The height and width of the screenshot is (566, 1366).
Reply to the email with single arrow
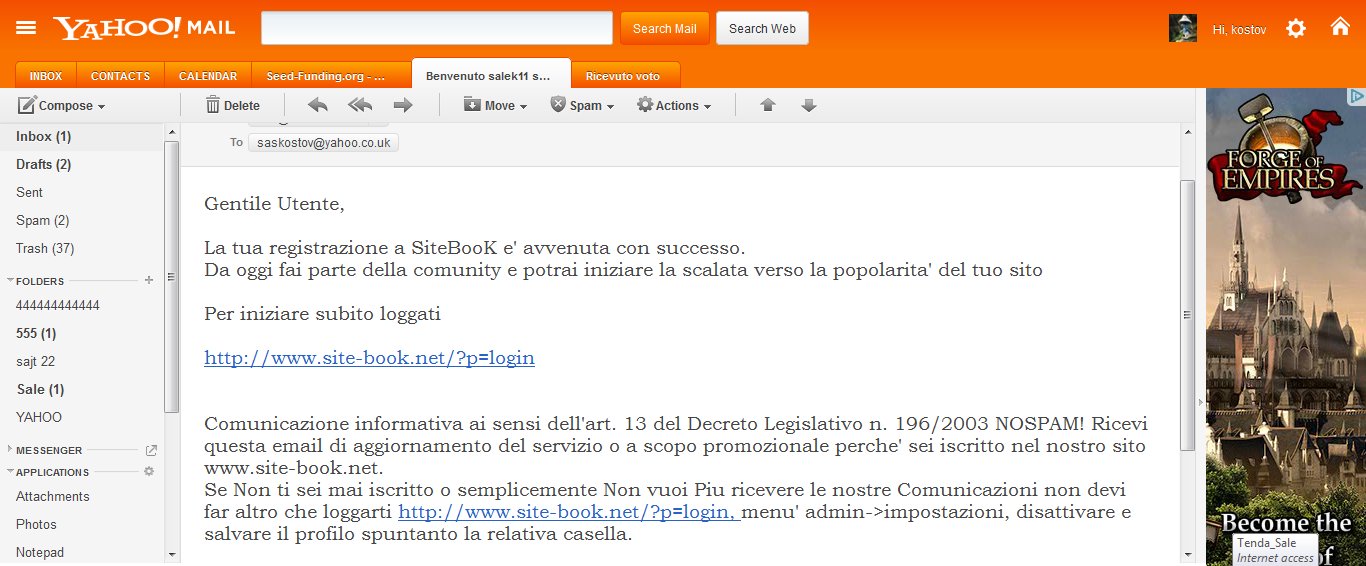click(x=318, y=105)
